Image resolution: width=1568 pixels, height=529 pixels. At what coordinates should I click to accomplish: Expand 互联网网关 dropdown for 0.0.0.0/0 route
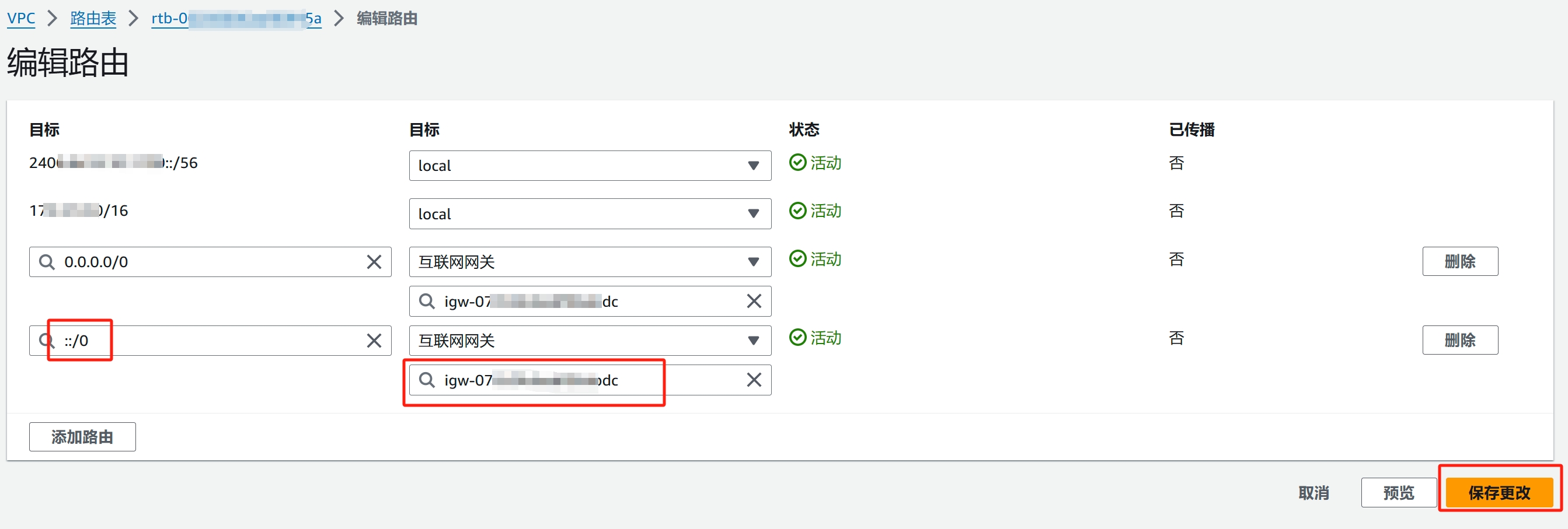[589, 262]
